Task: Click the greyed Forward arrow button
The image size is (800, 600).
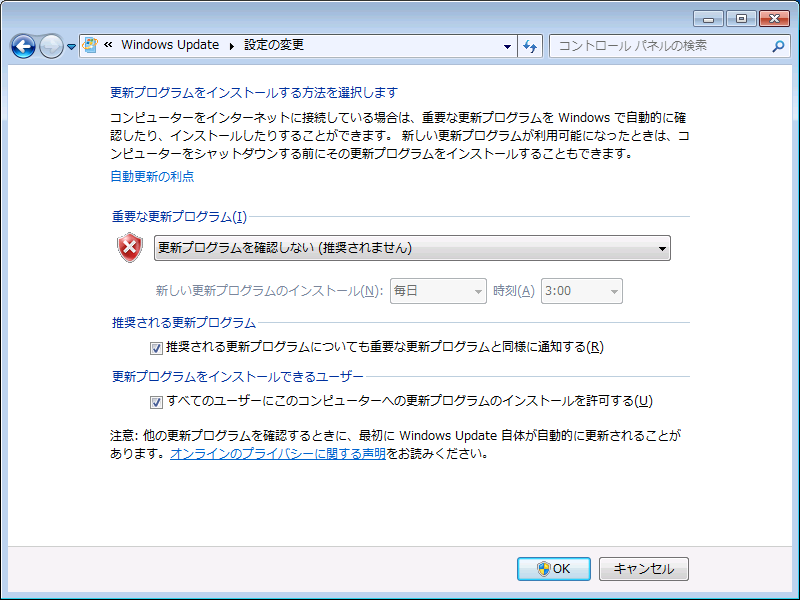Action: pos(51,46)
